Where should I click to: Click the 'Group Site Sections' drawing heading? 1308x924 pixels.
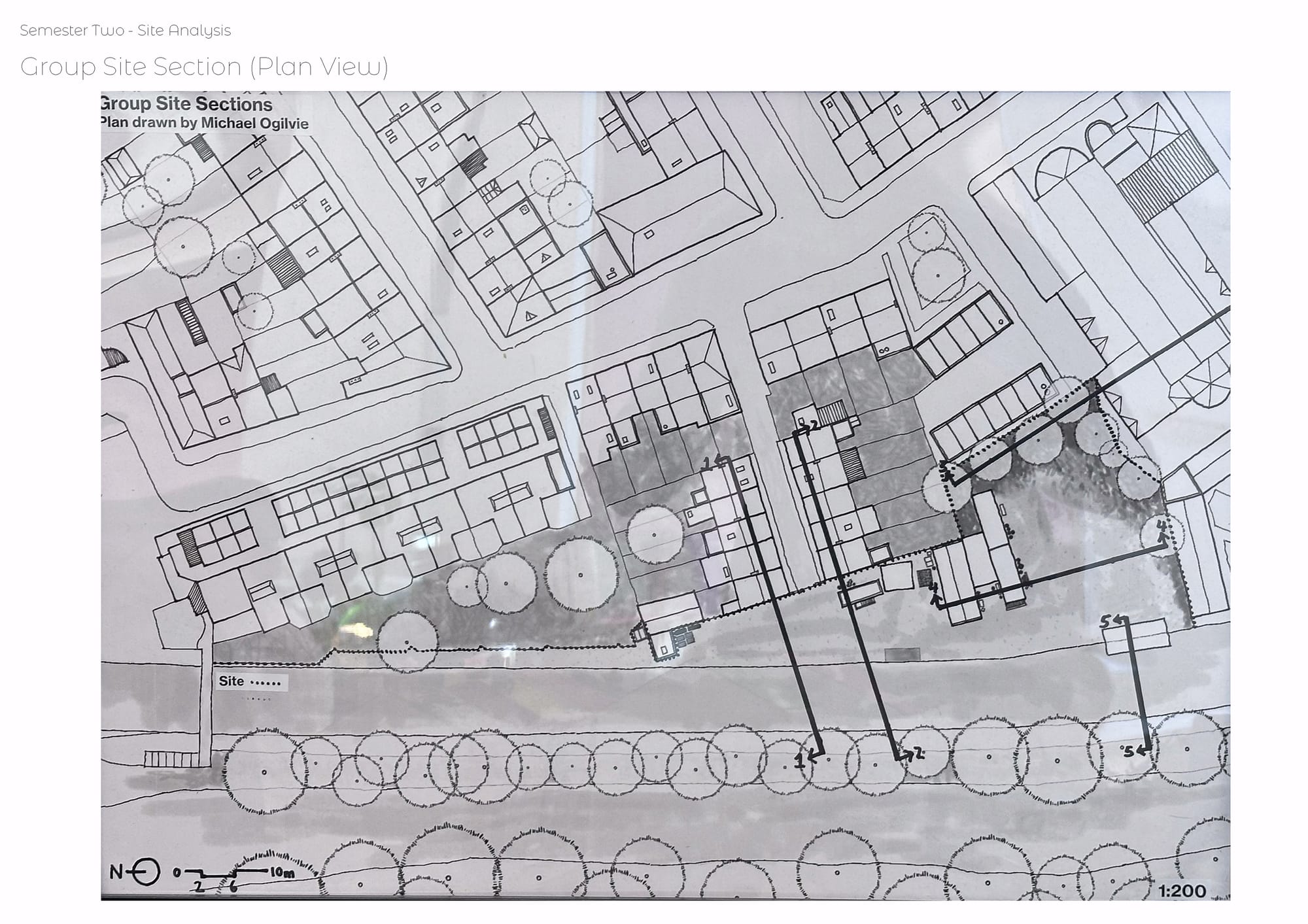tap(186, 105)
